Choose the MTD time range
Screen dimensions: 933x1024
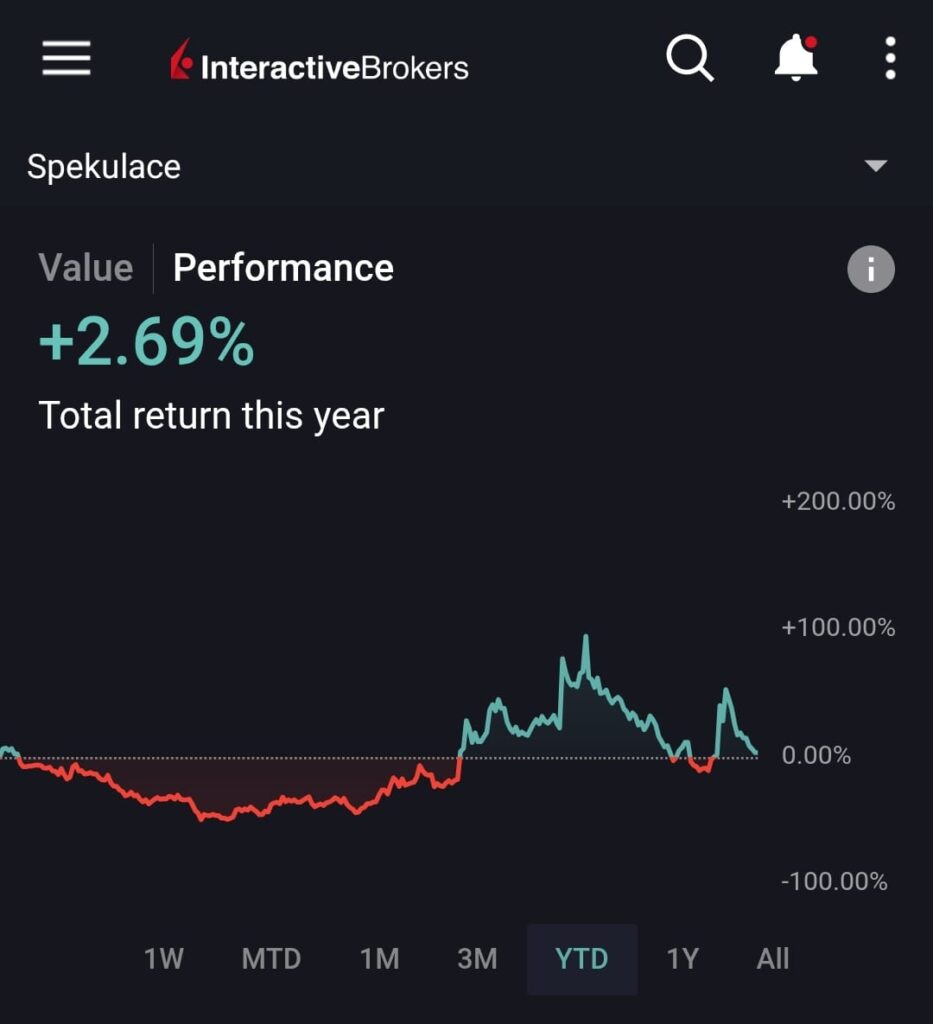click(271, 959)
